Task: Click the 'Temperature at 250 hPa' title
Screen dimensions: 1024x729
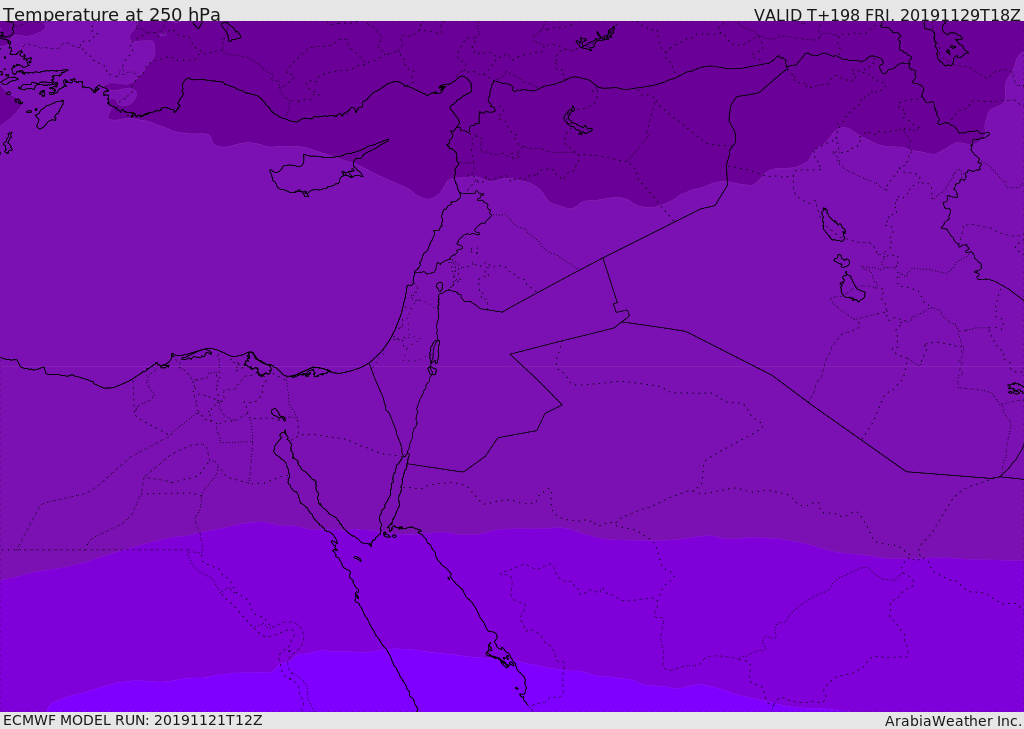Action: (112, 14)
